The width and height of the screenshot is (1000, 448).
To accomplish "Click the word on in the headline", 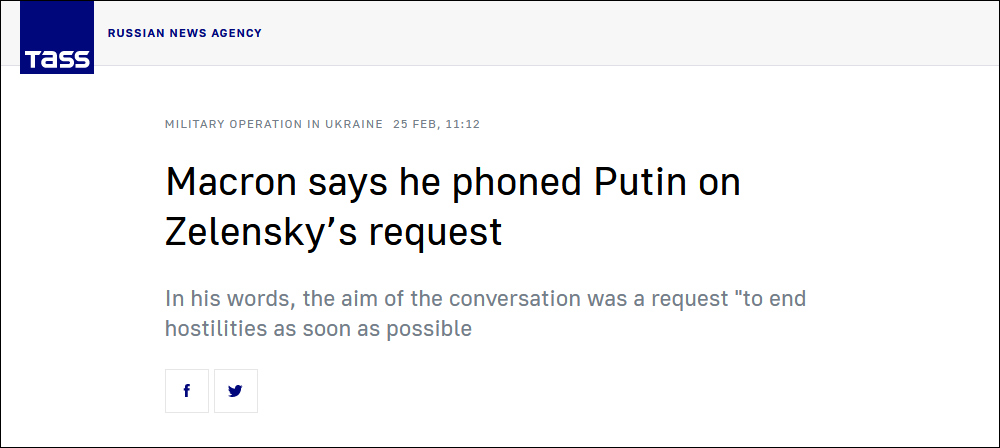I will pos(718,183).
